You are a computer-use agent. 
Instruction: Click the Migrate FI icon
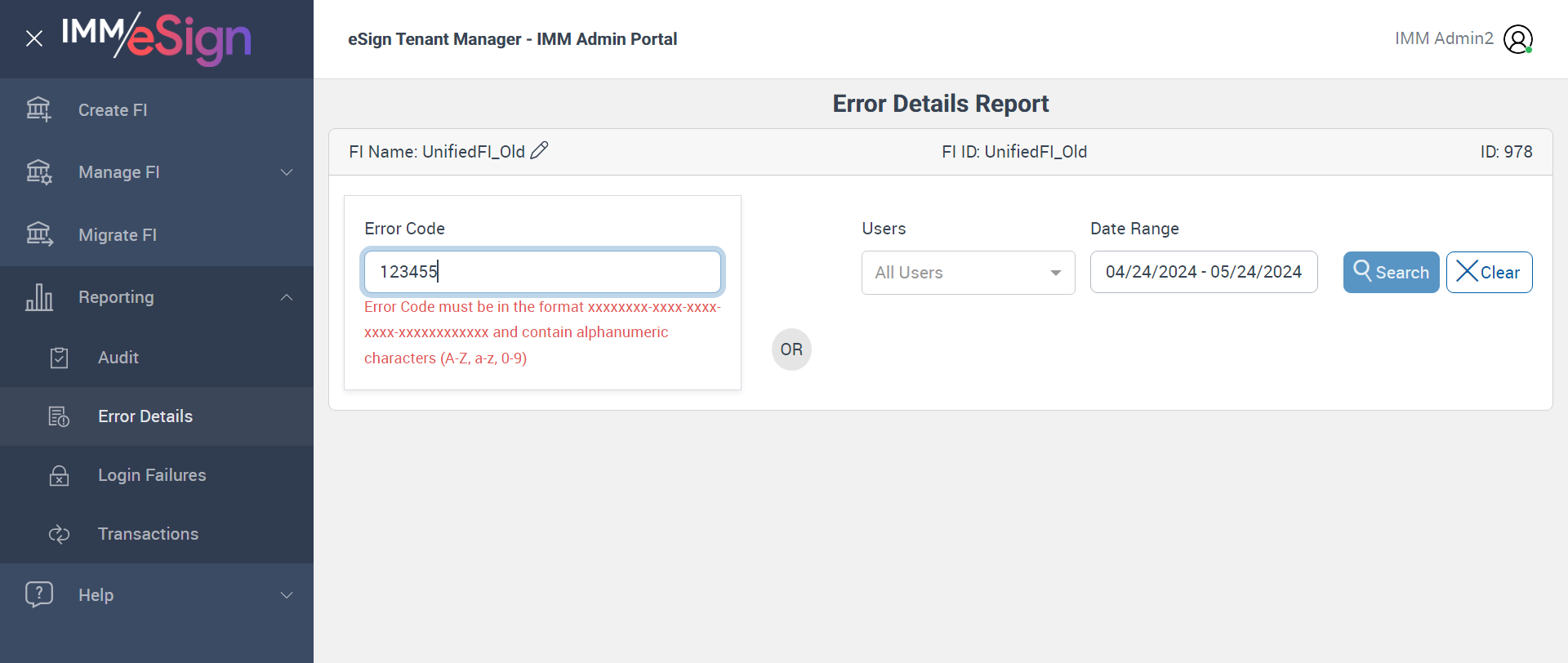click(x=38, y=234)
